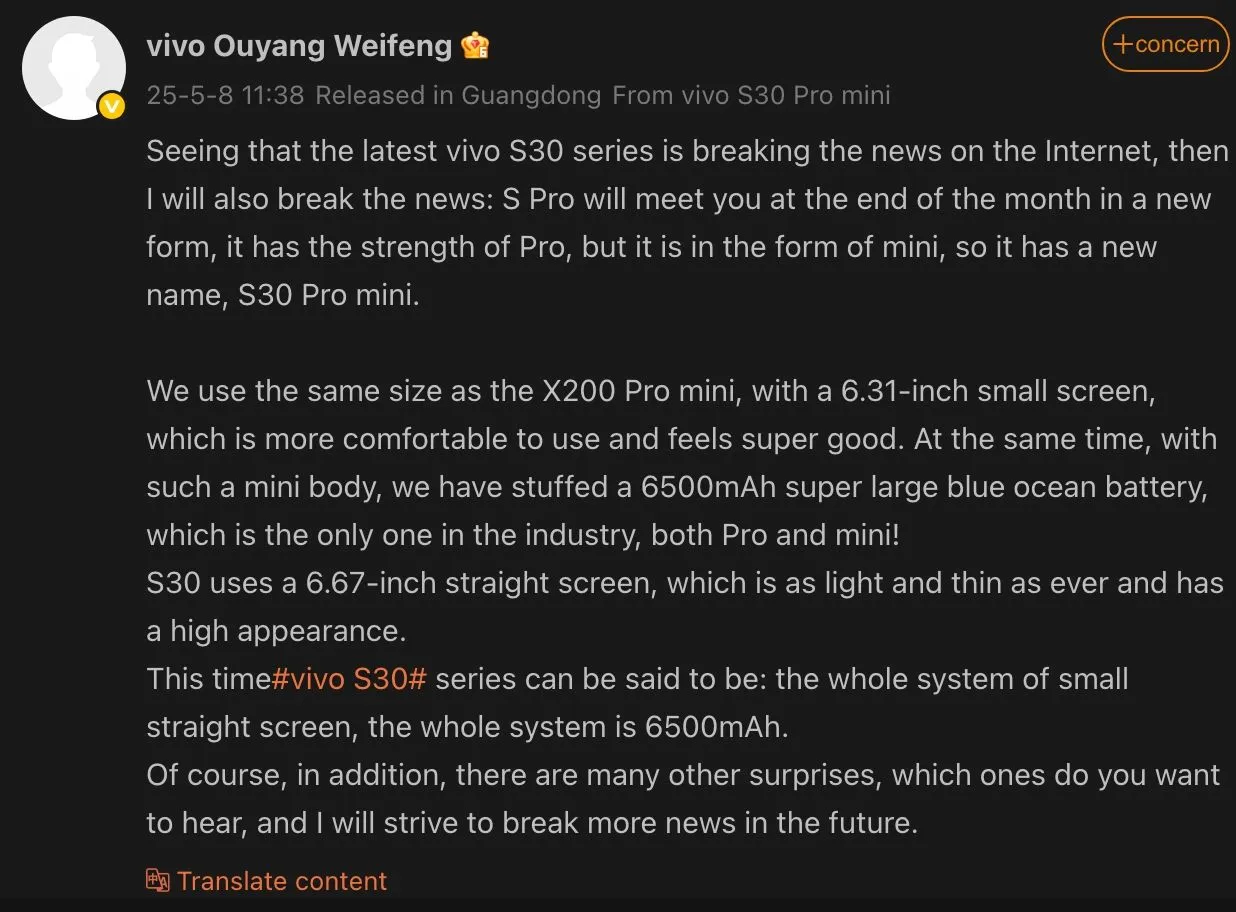This screenshot has width=1236, height=912.
Task: Open the vivo Ouyang Weifeng username link
Action: tap(299, 46)
